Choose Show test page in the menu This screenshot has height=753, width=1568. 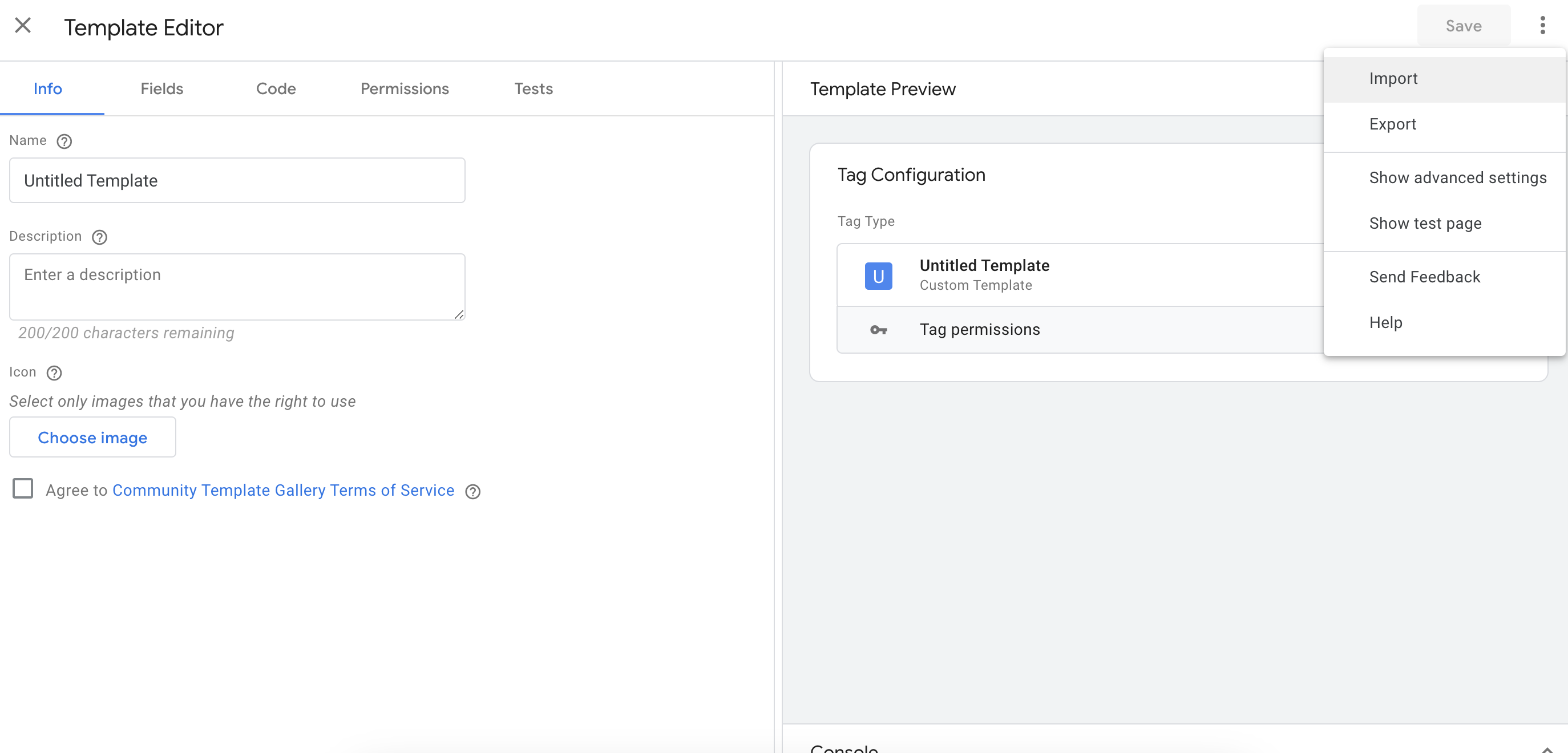coord(1425,224)
